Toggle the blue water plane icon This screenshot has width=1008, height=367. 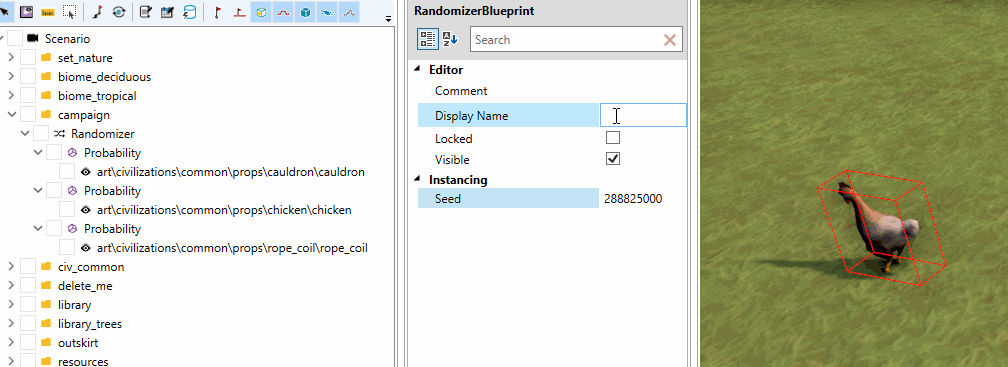tap(327, 12)
